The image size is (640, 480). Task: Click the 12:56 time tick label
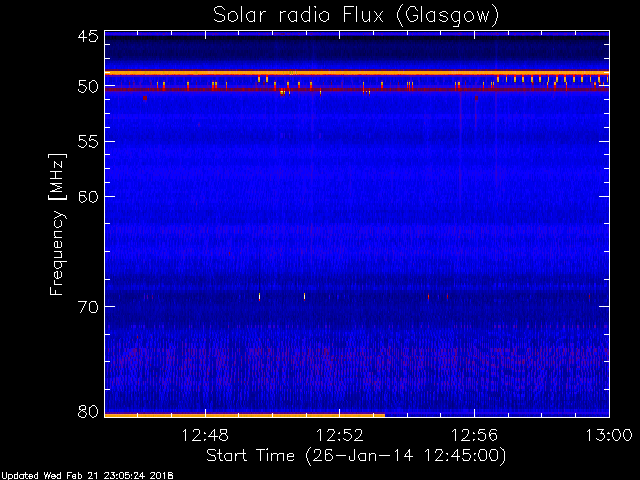pyautogui.click(x=474, y=435)
